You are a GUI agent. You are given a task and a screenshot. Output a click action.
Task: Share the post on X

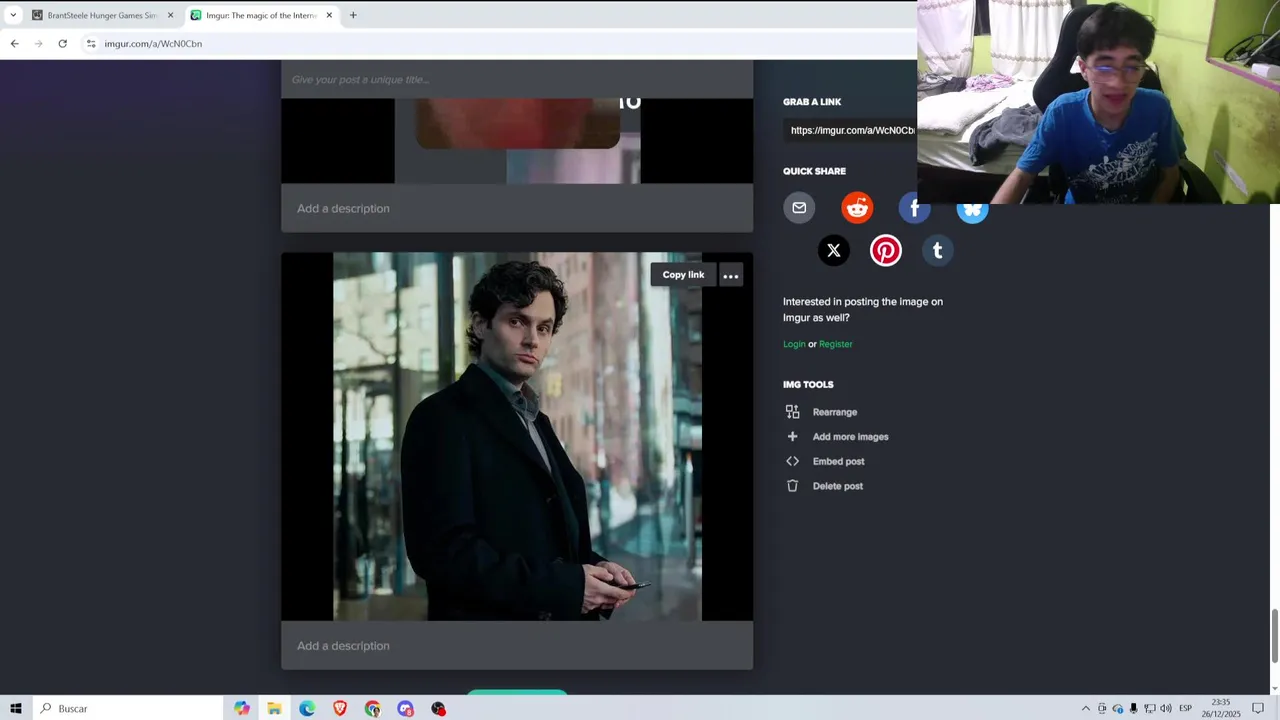[834, 251]
